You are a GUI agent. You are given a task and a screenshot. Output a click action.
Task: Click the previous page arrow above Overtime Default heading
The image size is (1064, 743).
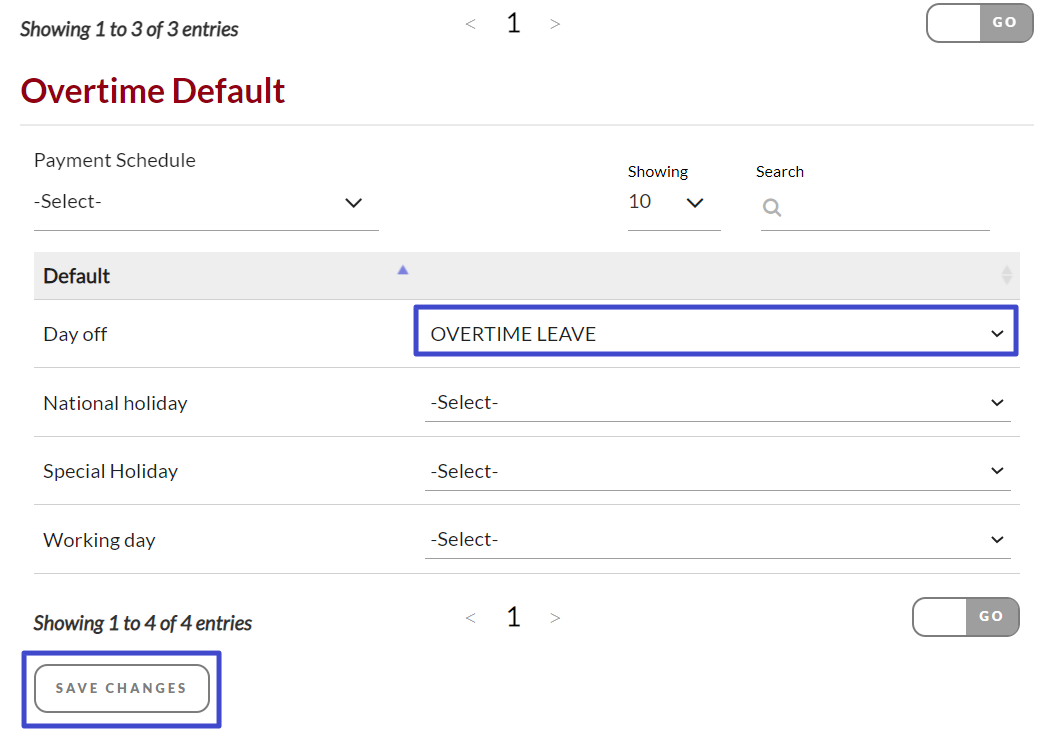470,24
